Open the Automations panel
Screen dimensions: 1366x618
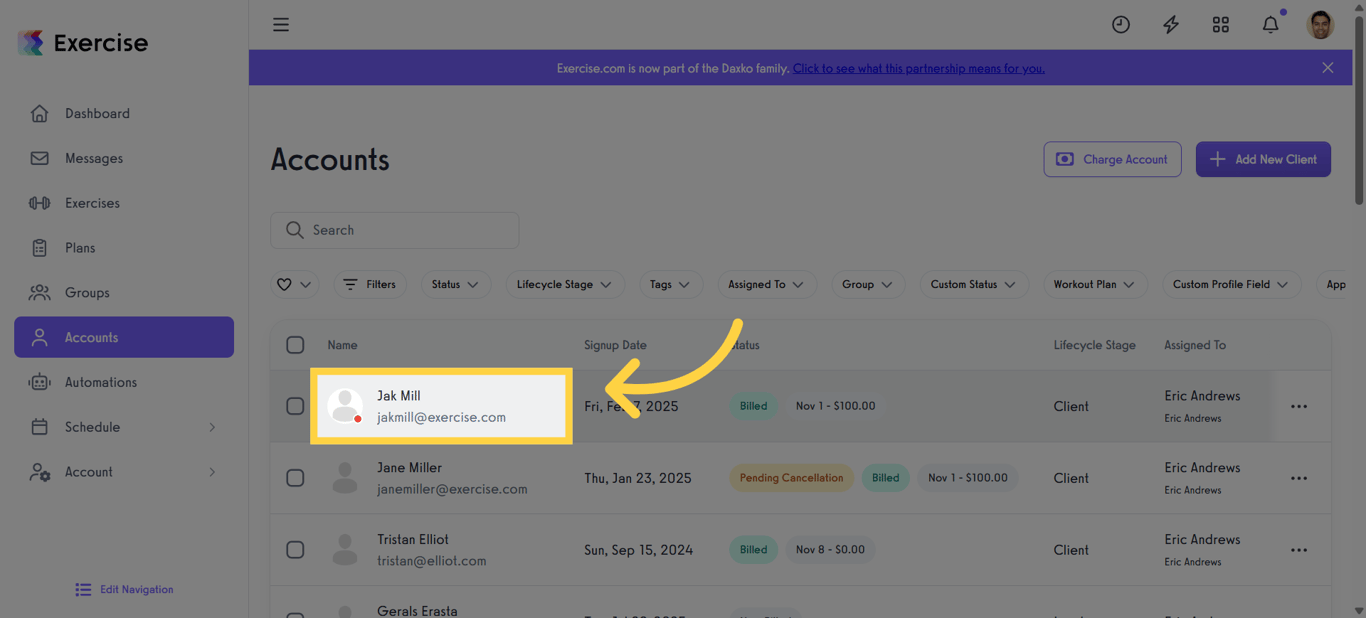pos(103,382)
